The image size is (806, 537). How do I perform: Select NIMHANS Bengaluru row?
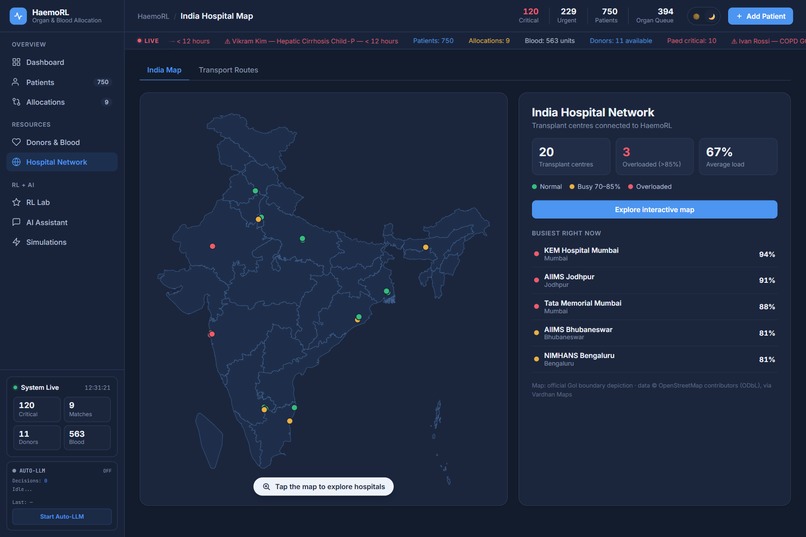pos(654,359)
